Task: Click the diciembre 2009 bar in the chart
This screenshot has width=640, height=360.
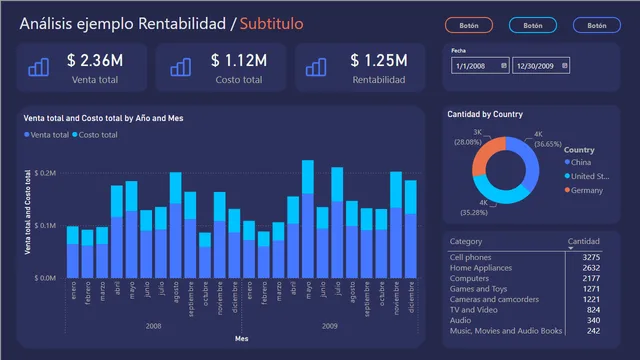Action: click(411, 229)
